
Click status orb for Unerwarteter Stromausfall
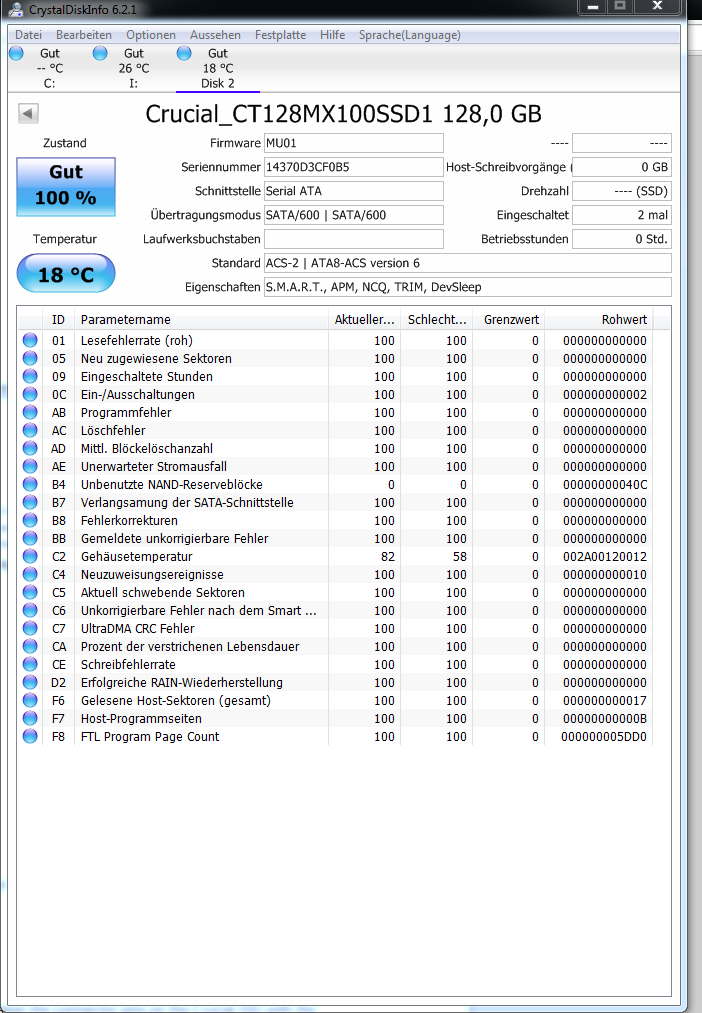(x=30, y=466)
